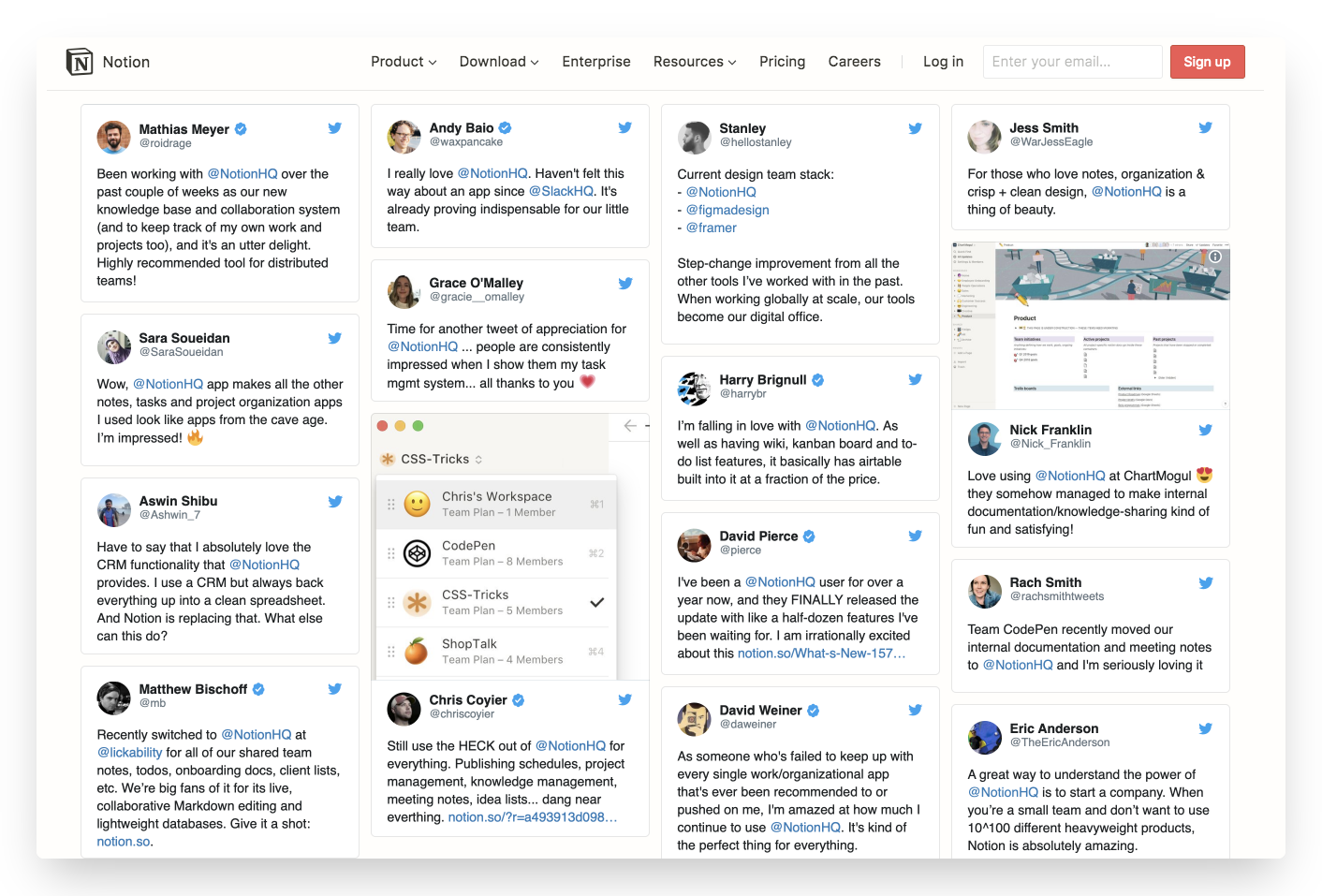Click the ShopTalk orange icon
Screen dimensions: 1322x896
pos(417,651)
